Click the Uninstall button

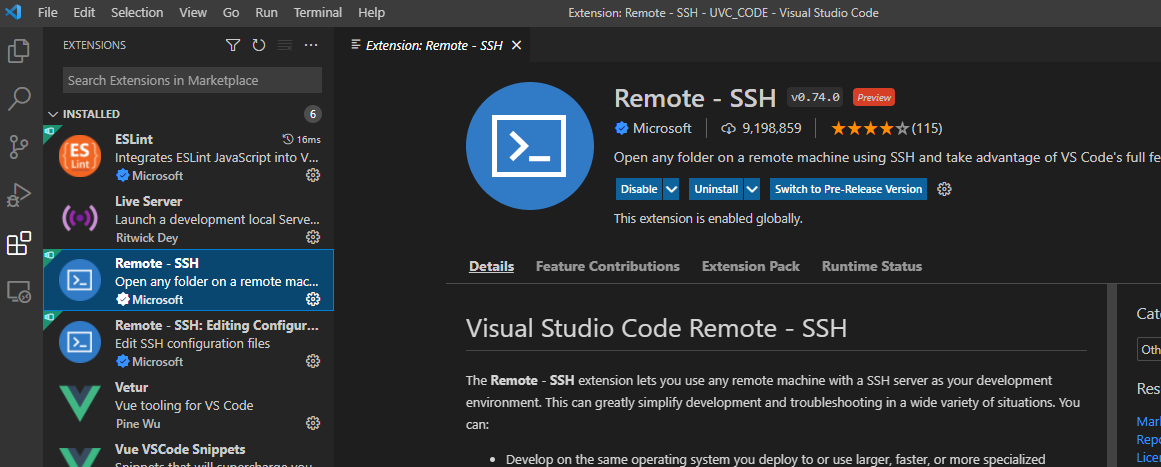717,189
